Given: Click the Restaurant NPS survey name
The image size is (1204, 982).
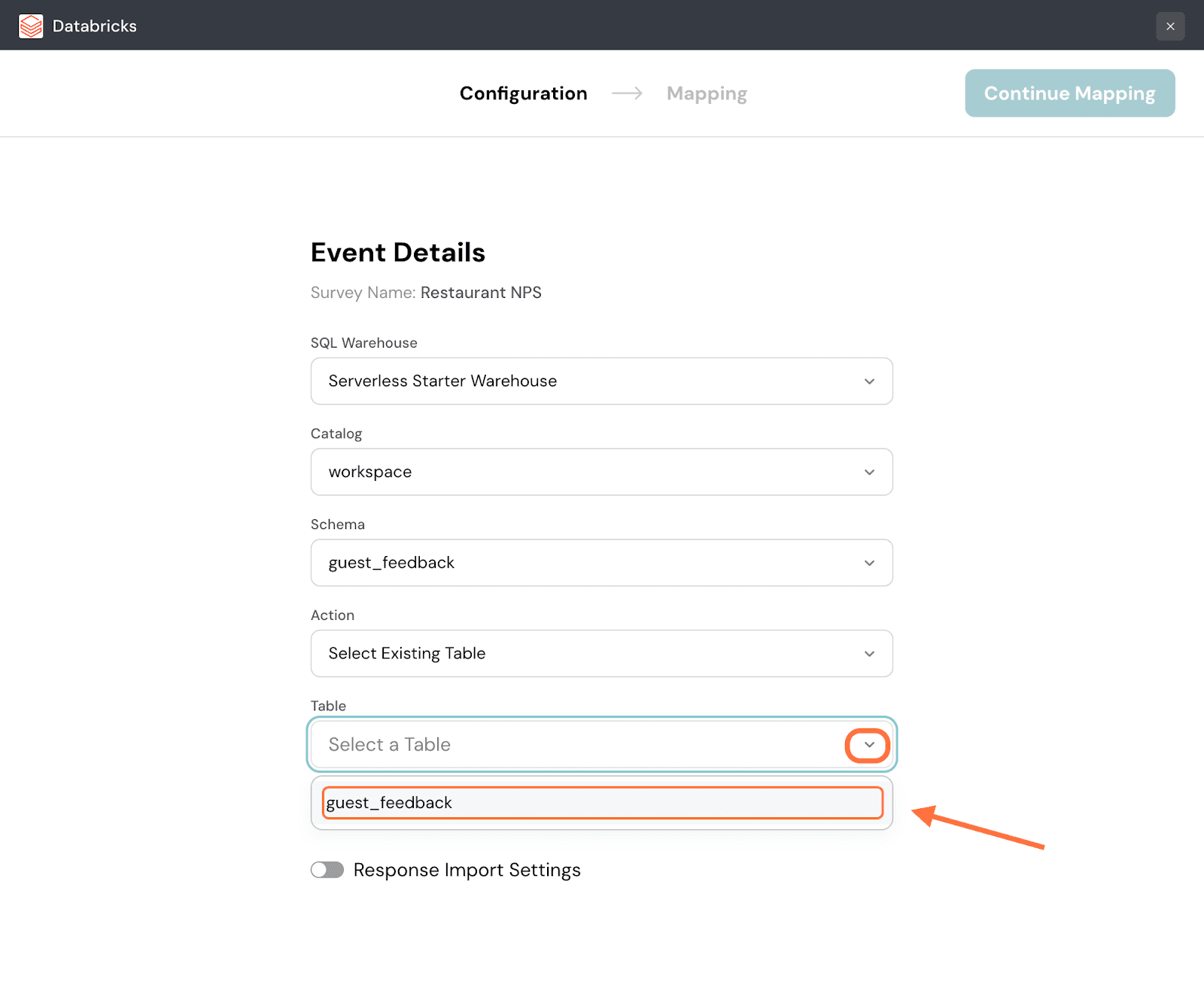Looking at the screenshot, I should click(x=481, y=293).
